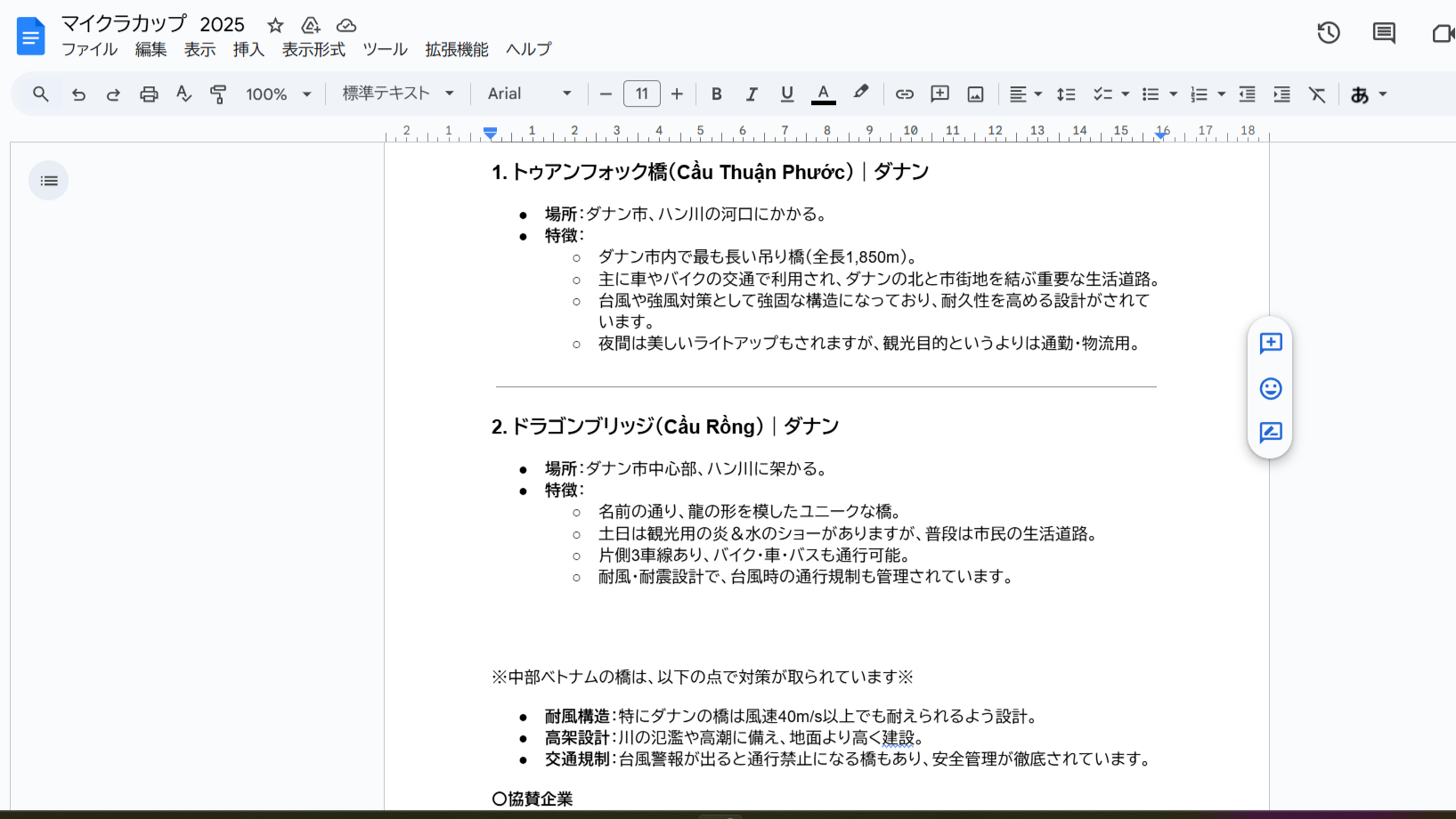
Task: Open the ヘルプ menu
Action: tap(529, 50)
